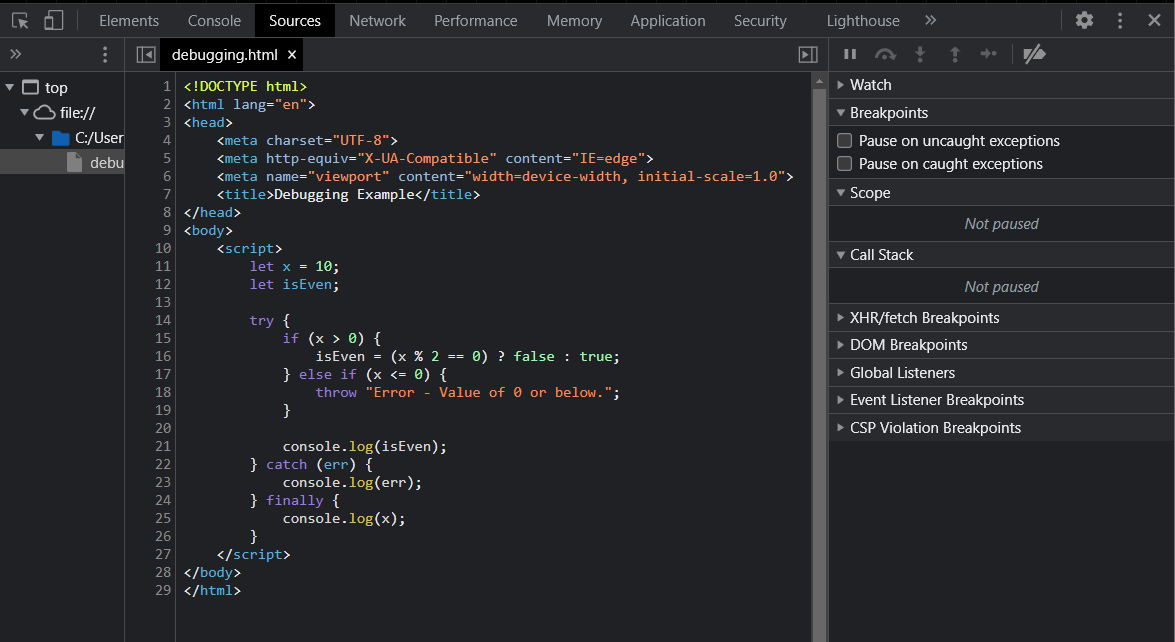1175x642 pixels.
Task: Click the Step arrow icon
Action: tap(989, 54)
